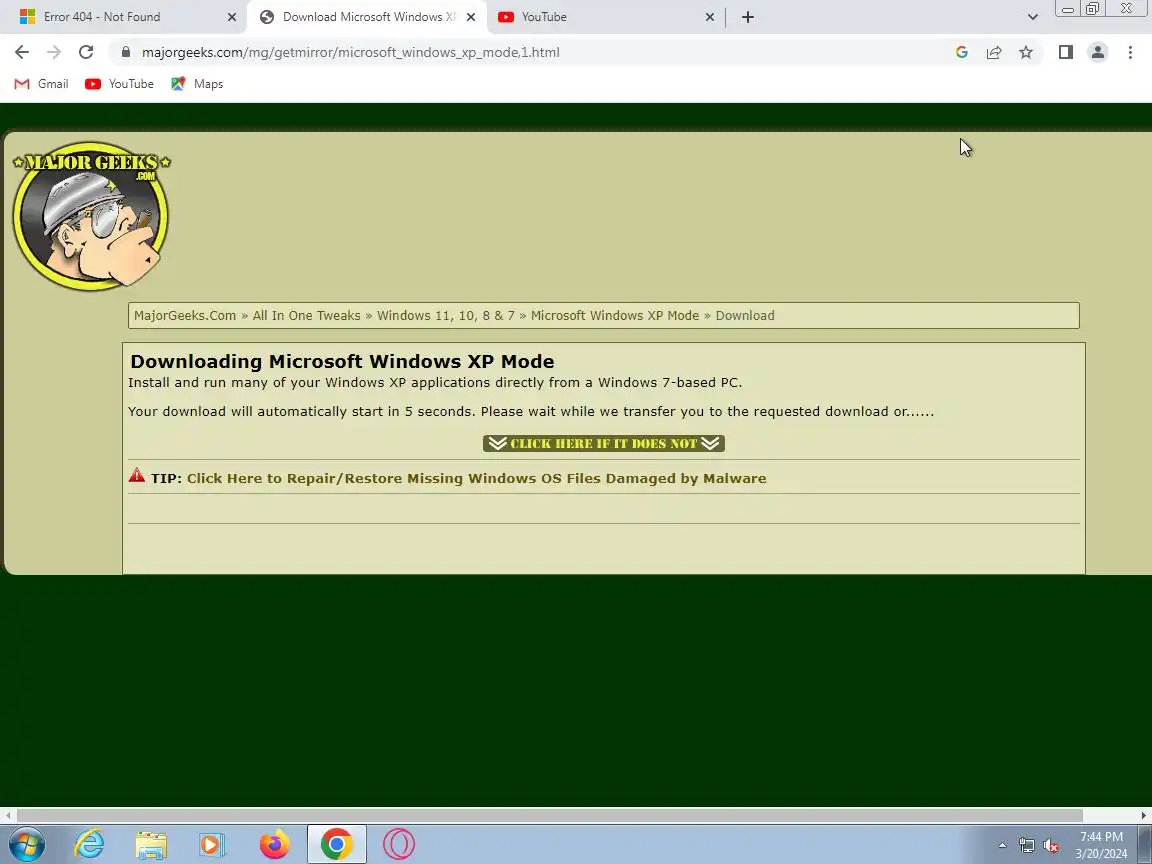
Task: Close the YouTube tab
Action: [x=710, y=17]
